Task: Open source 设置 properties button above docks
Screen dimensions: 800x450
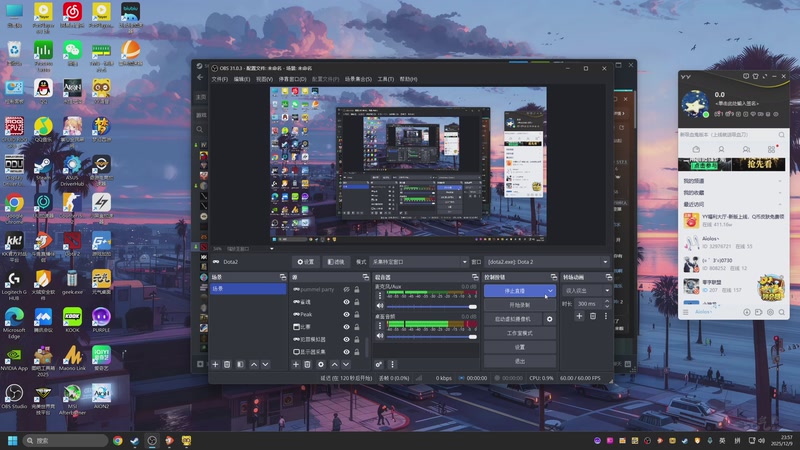Action: [306, 262]
